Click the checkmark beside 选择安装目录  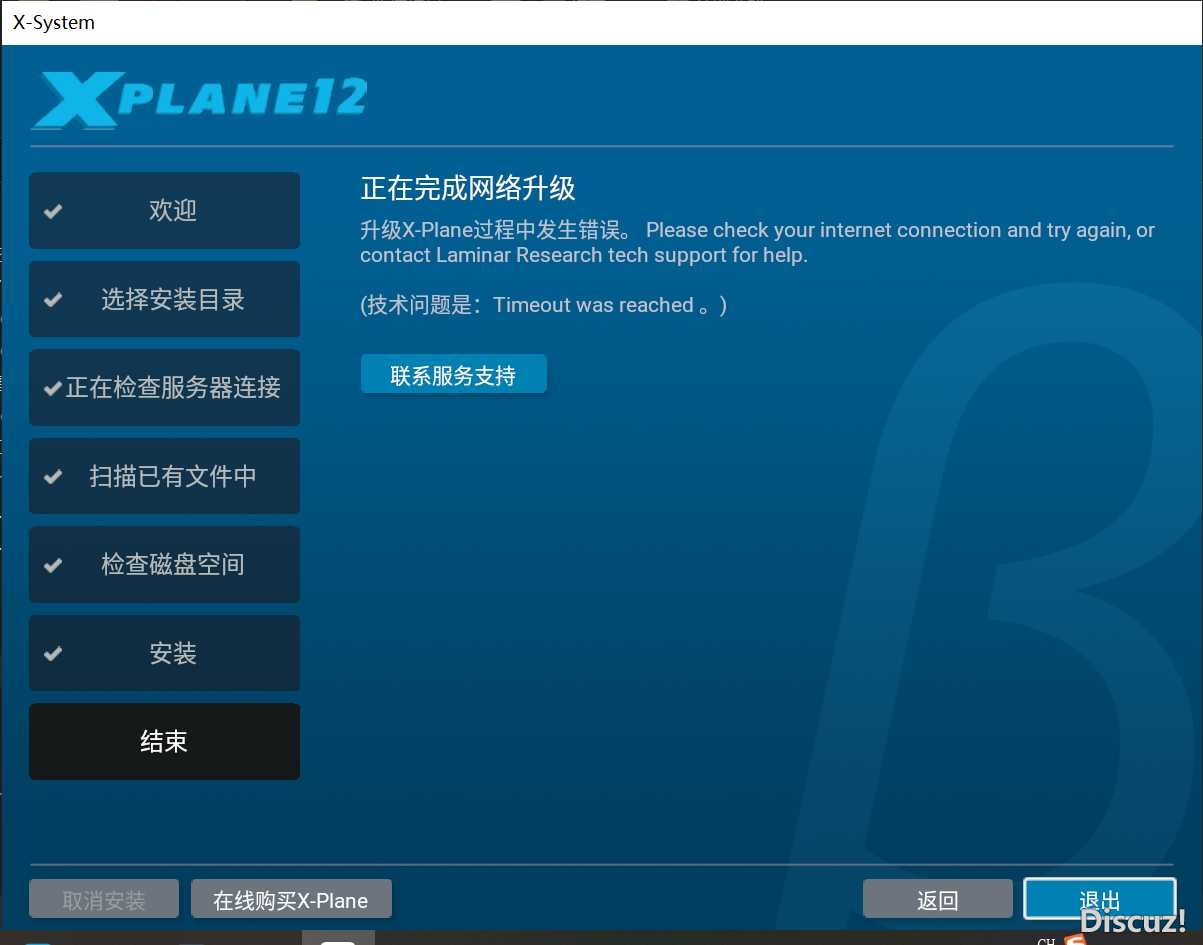pyautogui.click(x=53, y=299)
